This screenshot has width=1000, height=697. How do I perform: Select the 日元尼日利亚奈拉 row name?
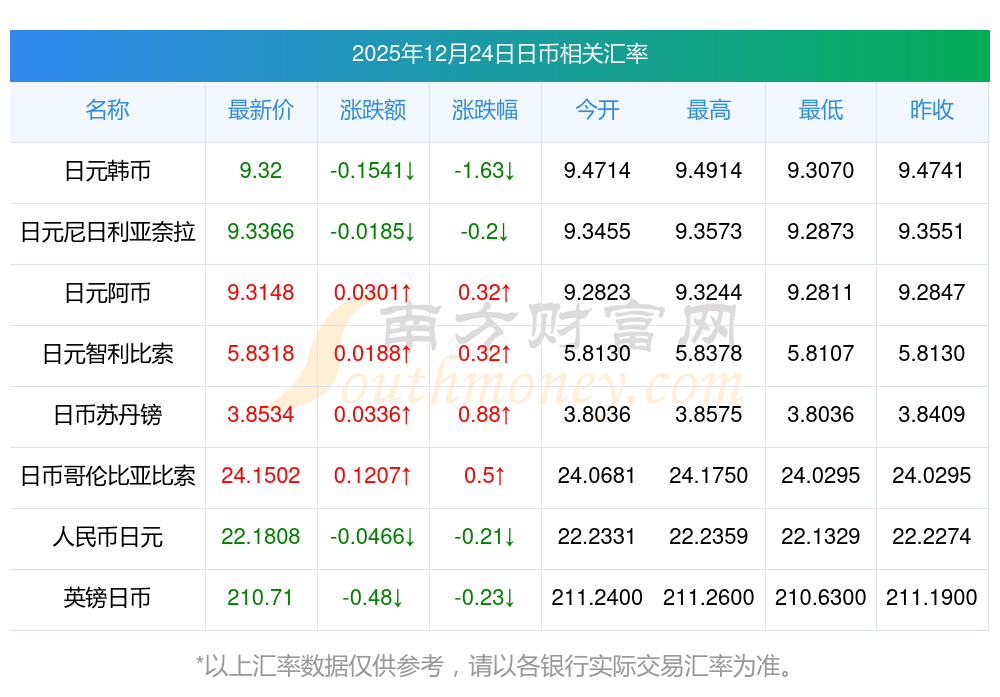107,231
